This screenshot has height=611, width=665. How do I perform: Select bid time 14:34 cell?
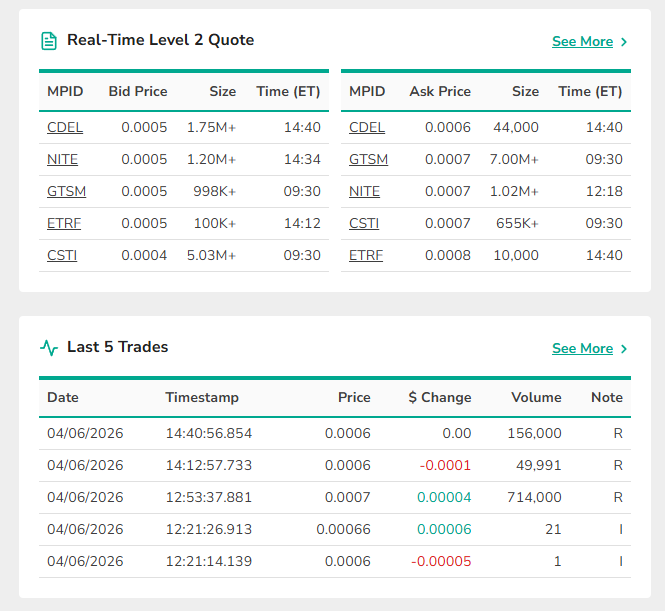tap(302, 159)
